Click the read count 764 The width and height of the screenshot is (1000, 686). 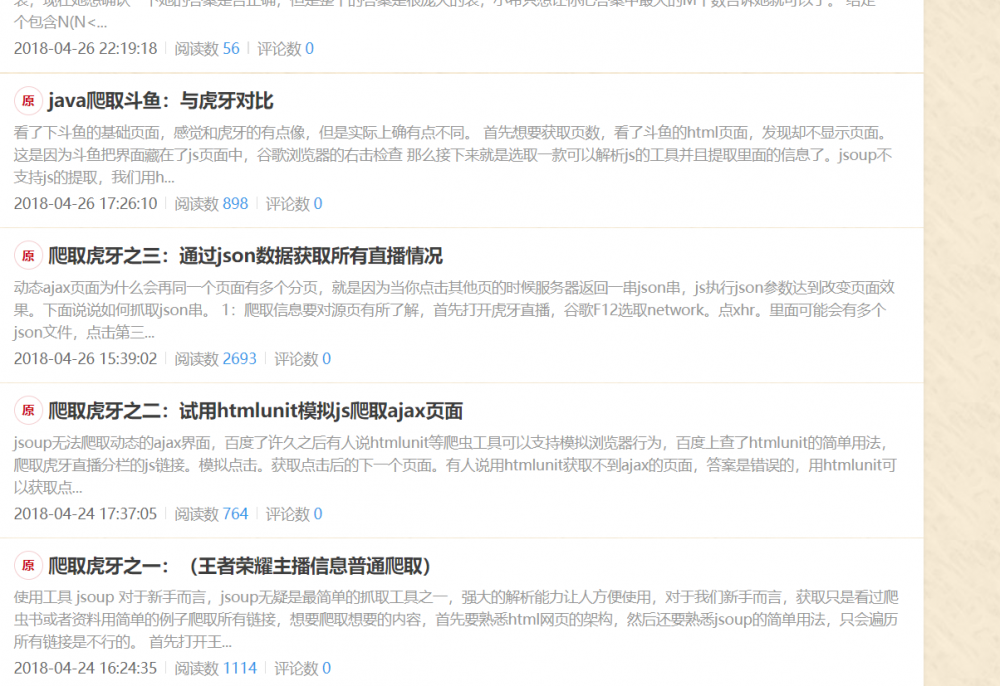click(235, 513)
